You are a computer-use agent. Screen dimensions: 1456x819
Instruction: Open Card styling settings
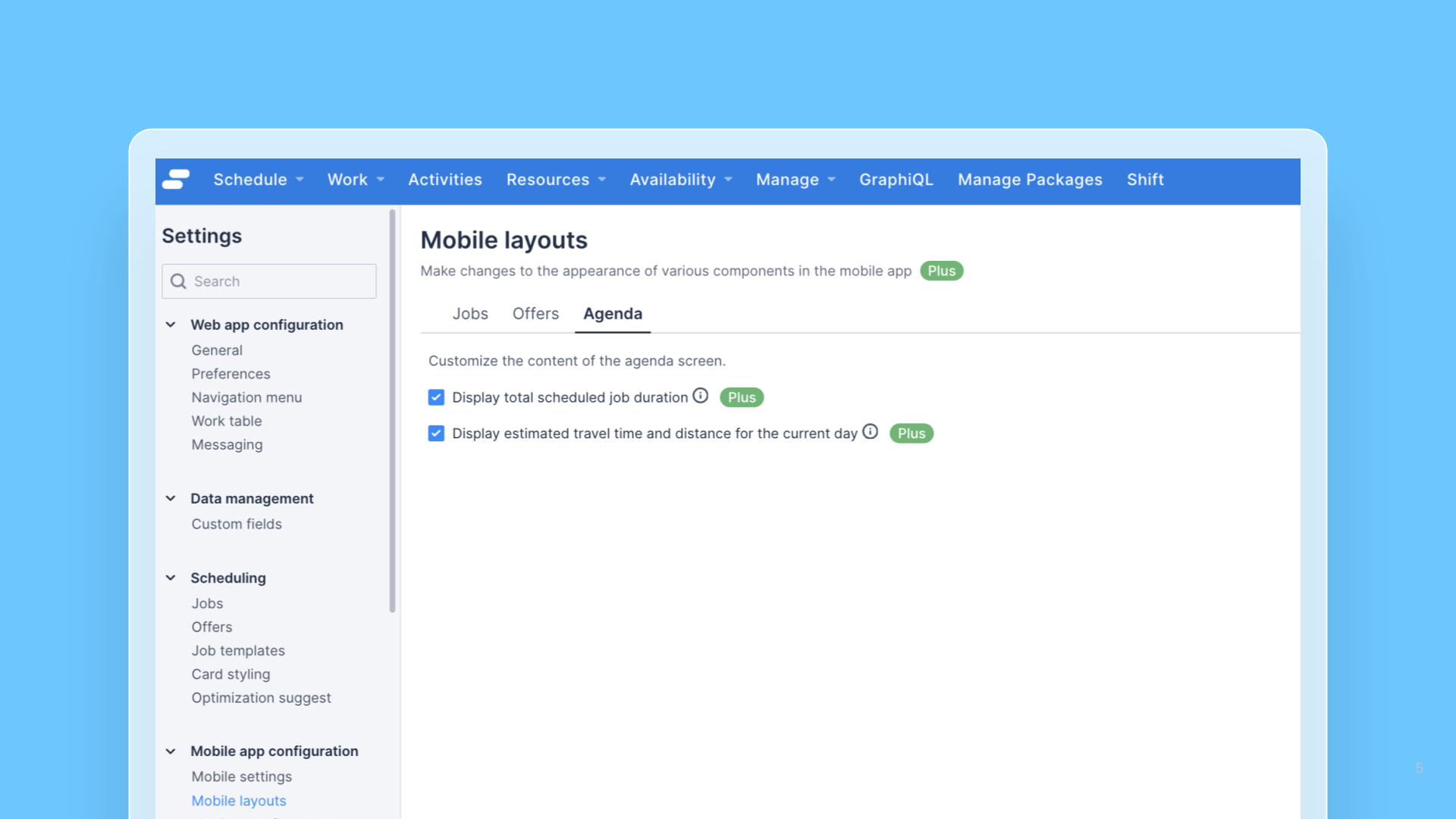click(x=231, y=674)
